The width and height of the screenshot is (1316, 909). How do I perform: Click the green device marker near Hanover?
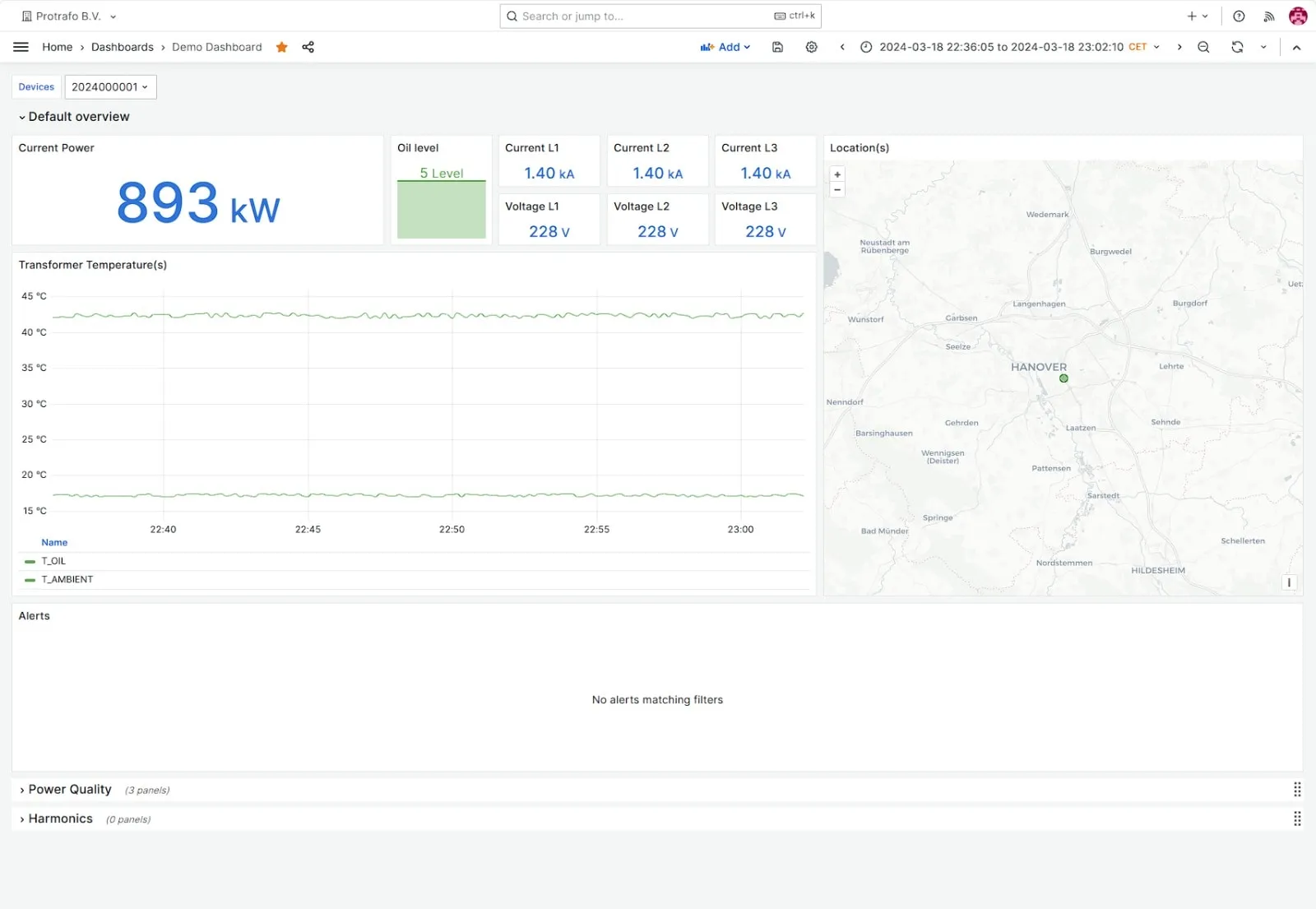1063,378
